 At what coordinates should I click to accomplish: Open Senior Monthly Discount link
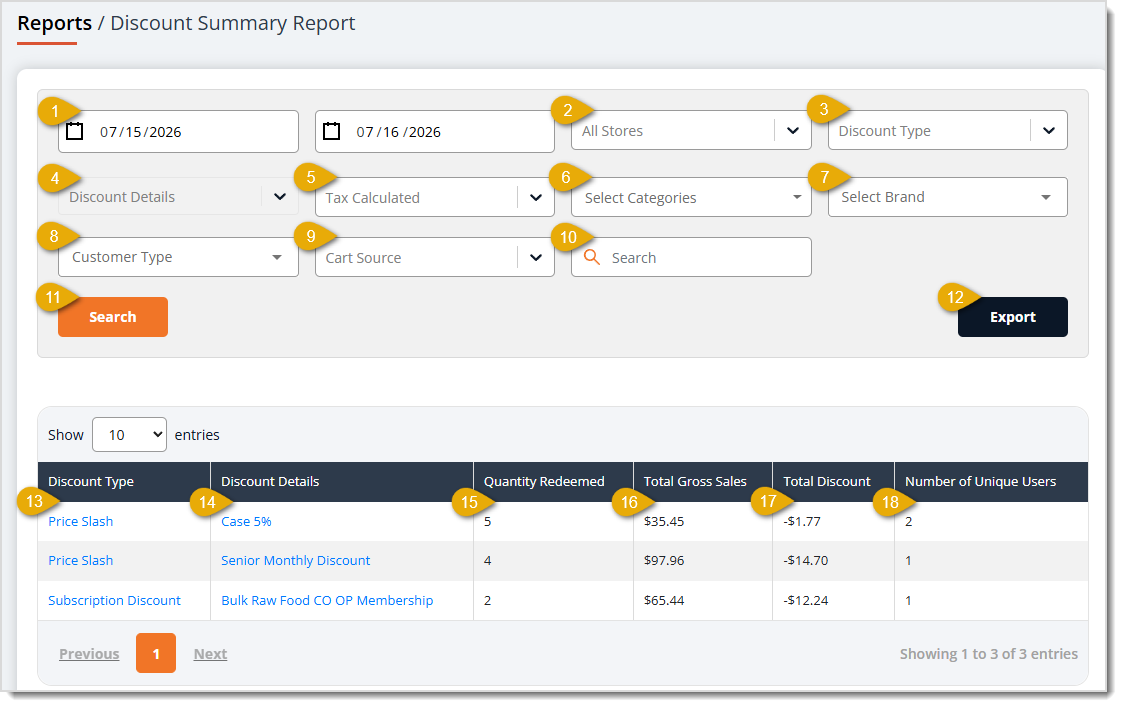[296, 560]
